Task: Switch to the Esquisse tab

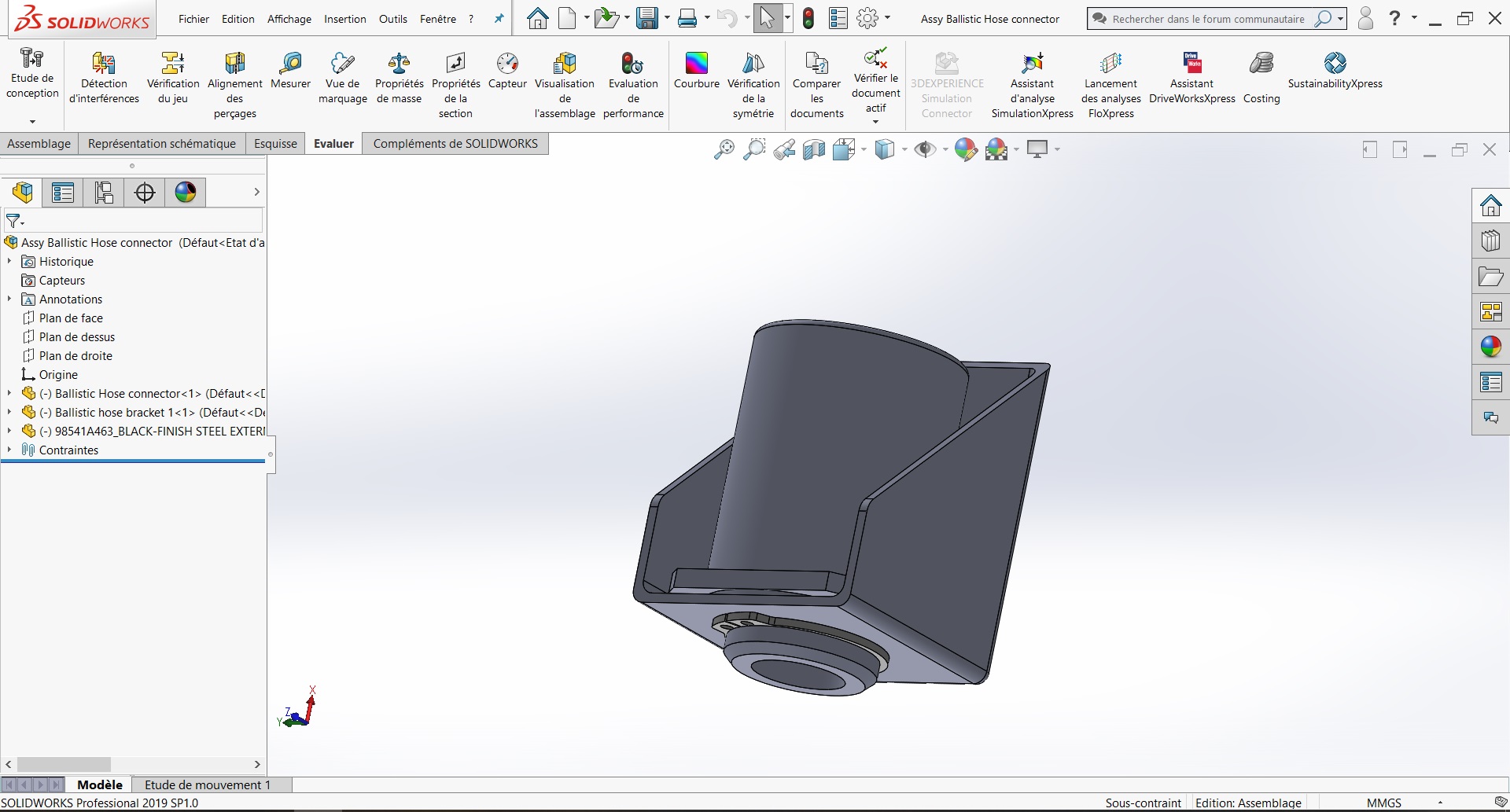Action: [x=275, y=143]
